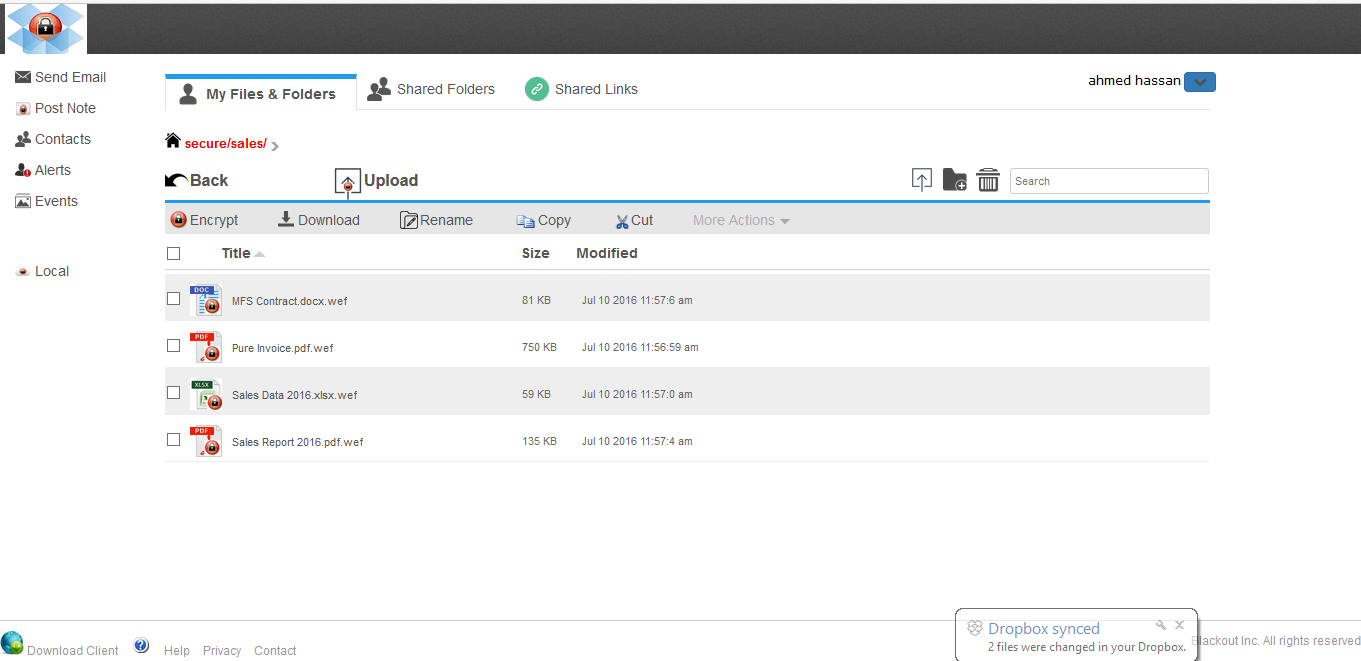Check the select-all files checkbox
Screen dimensions: 1361x661
(x=173, y=253)
